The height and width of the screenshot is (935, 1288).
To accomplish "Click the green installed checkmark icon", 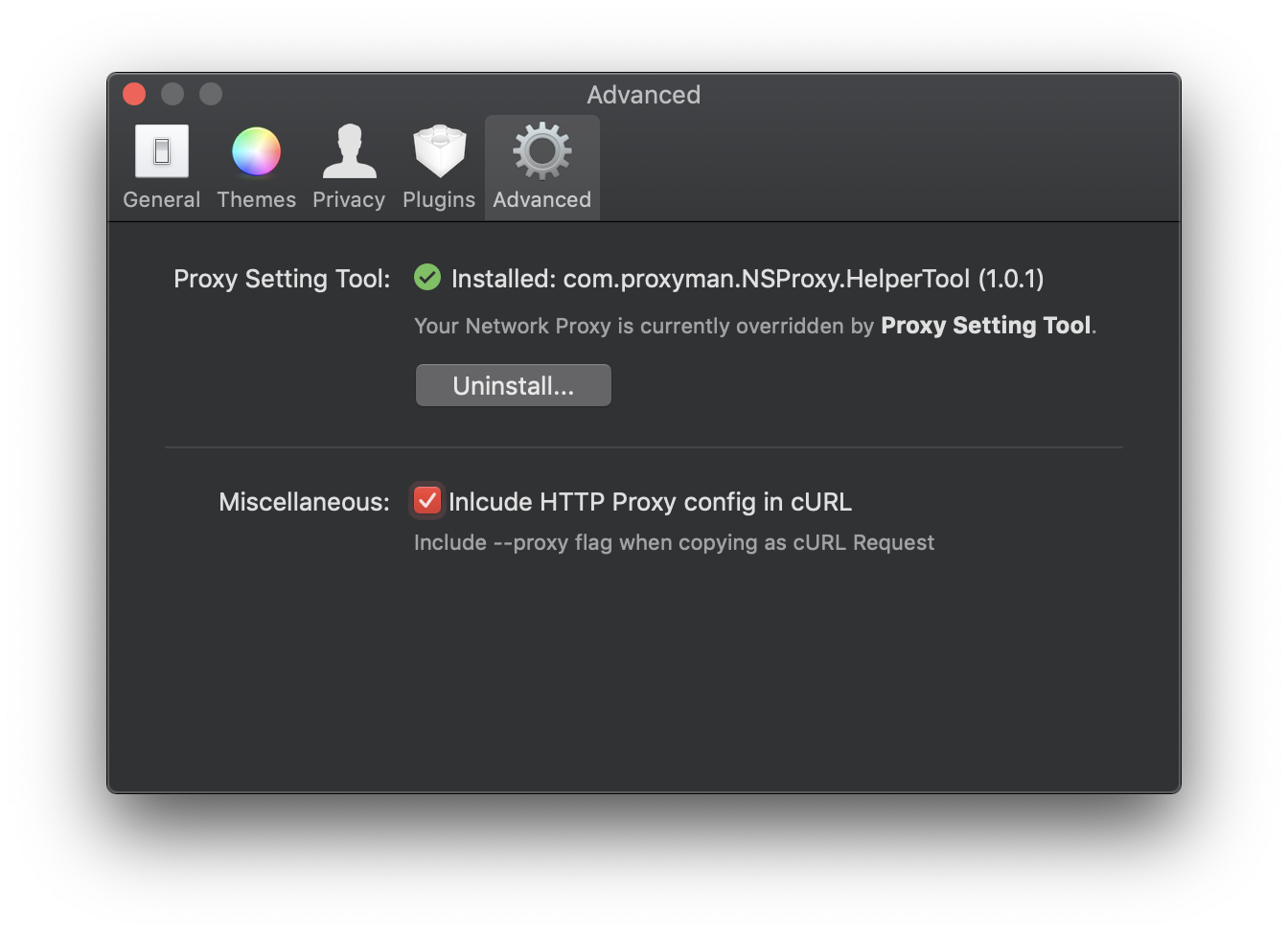I will (426, 278).
